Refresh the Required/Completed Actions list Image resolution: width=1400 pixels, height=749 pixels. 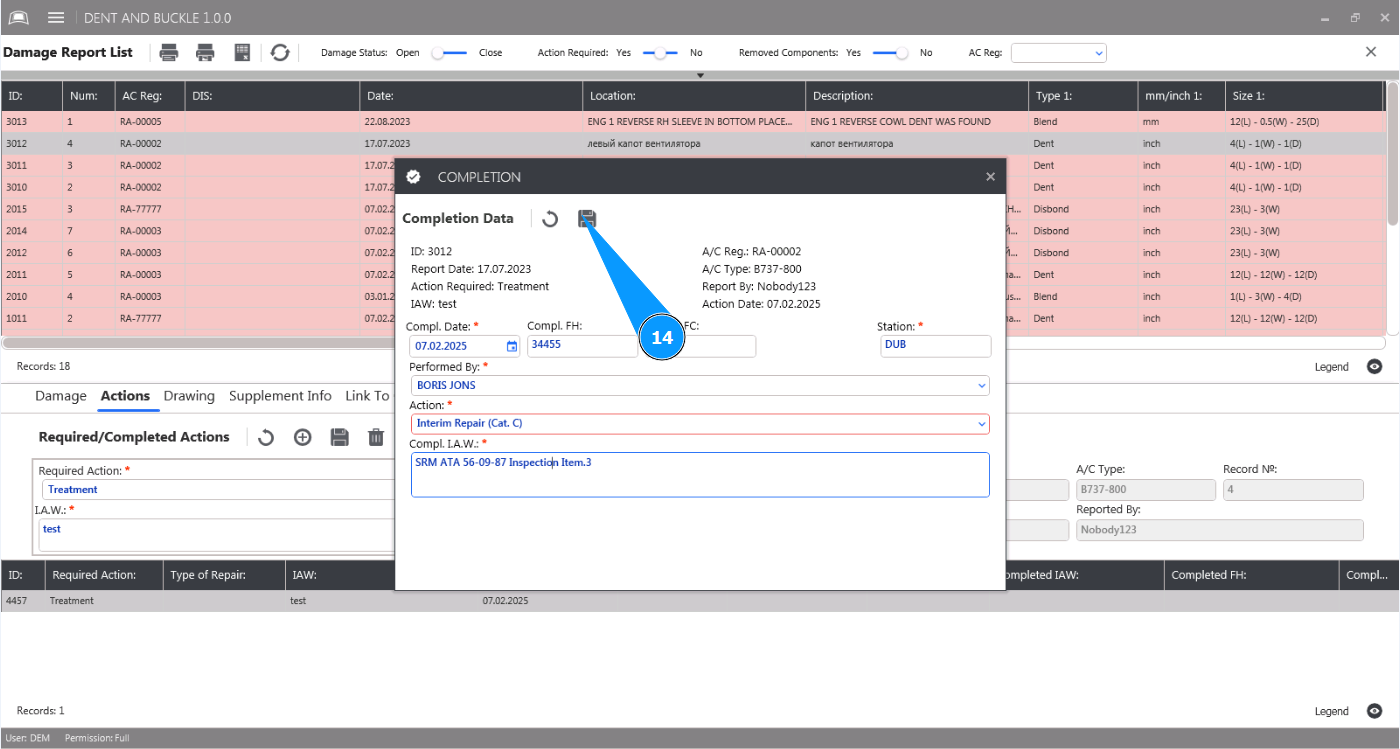point(266,437)
